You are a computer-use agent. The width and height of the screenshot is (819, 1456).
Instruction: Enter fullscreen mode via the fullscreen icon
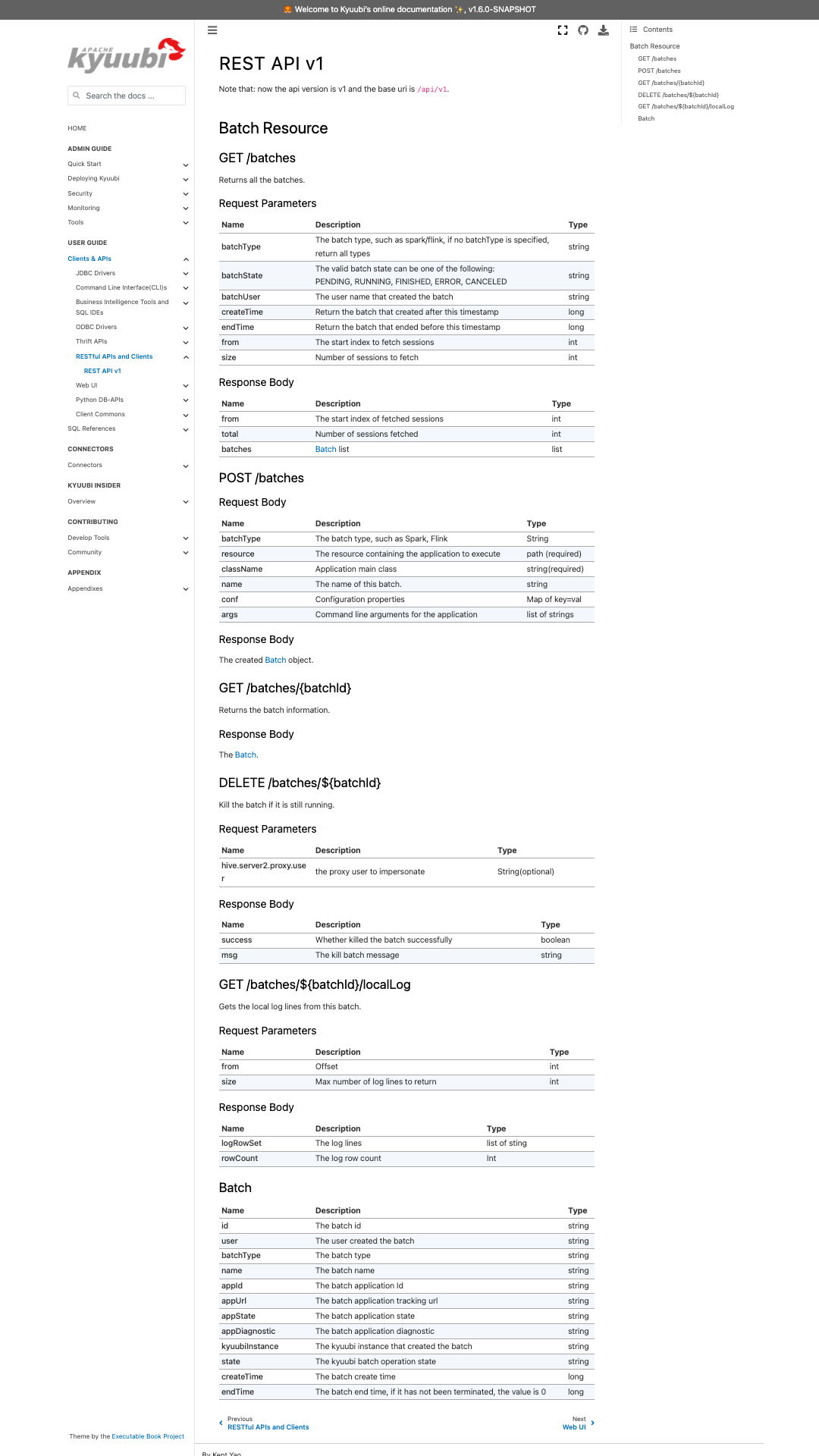click(x=563, y=30)
